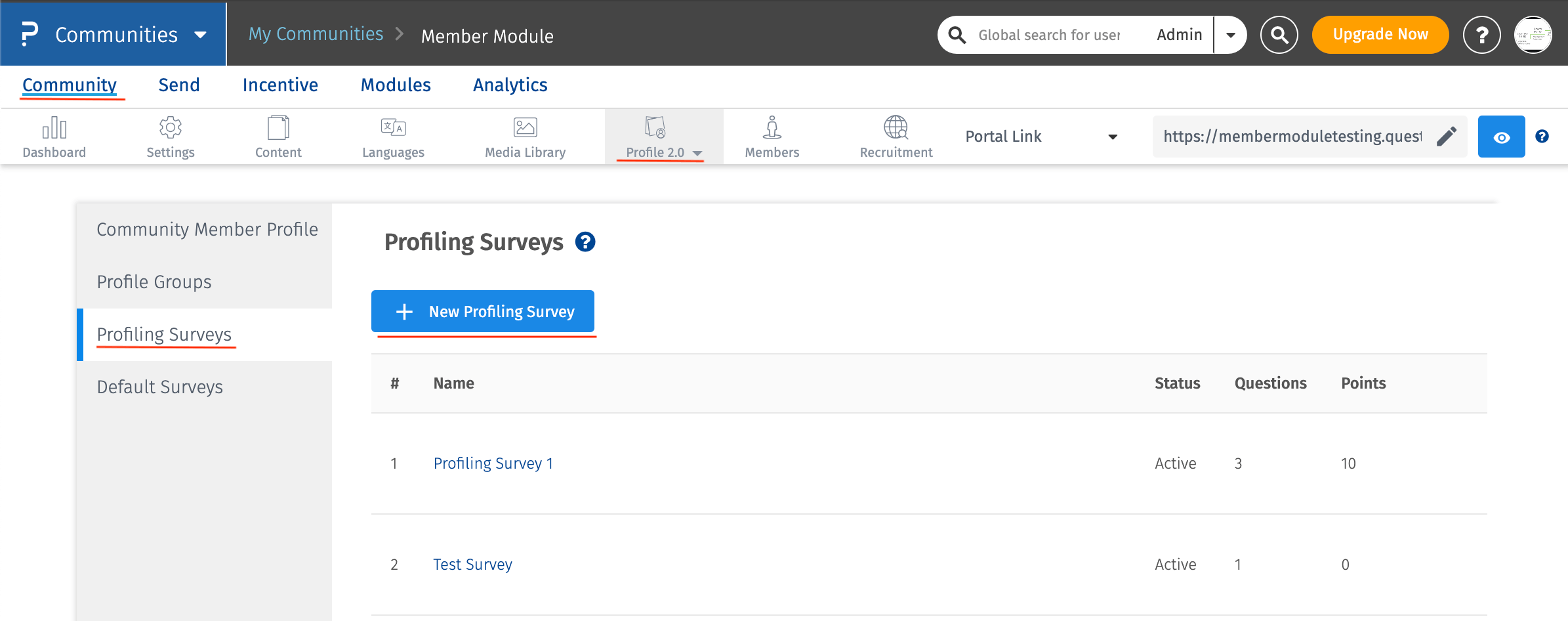The height and width of the screenshot is (621, 1568).
Task: Toggle portal link preview visibility
Action: click(1501, 136)
